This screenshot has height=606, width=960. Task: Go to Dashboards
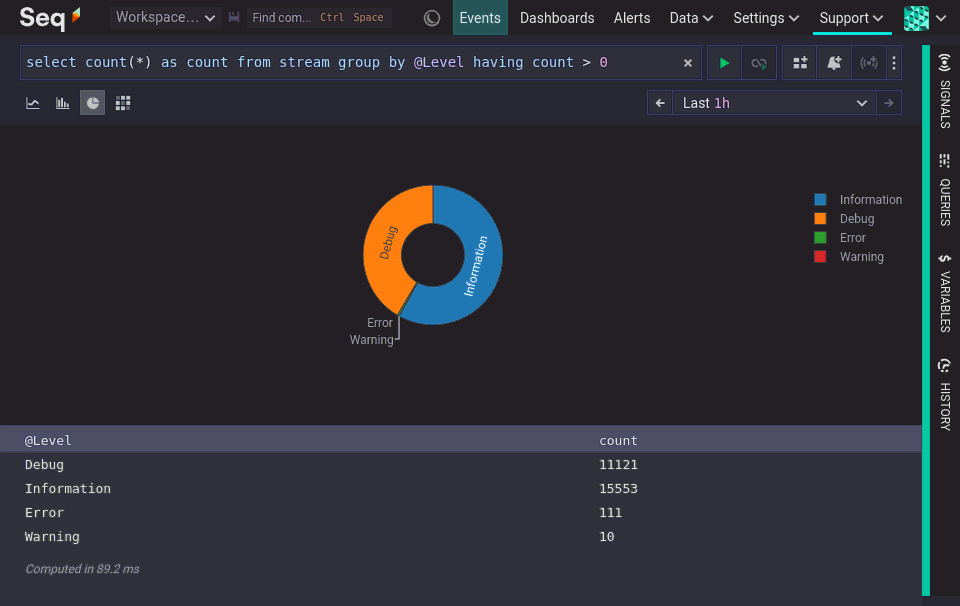(x=557, y=18)
